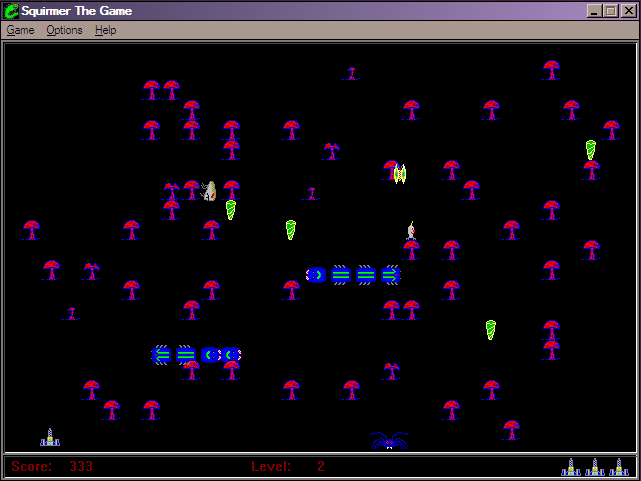Click the "Squirmer The Game" title text
641x481 pixels.
(x=76, y=11)
